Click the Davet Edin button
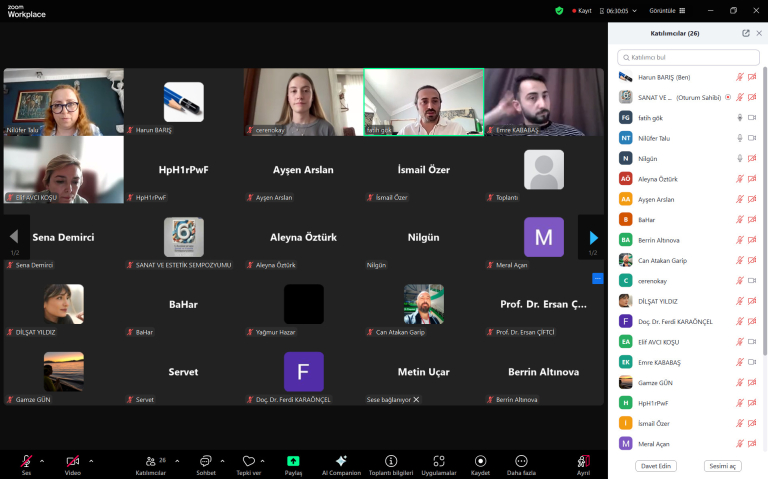Screen dimensions: 768x479 (x=656, y=466)
